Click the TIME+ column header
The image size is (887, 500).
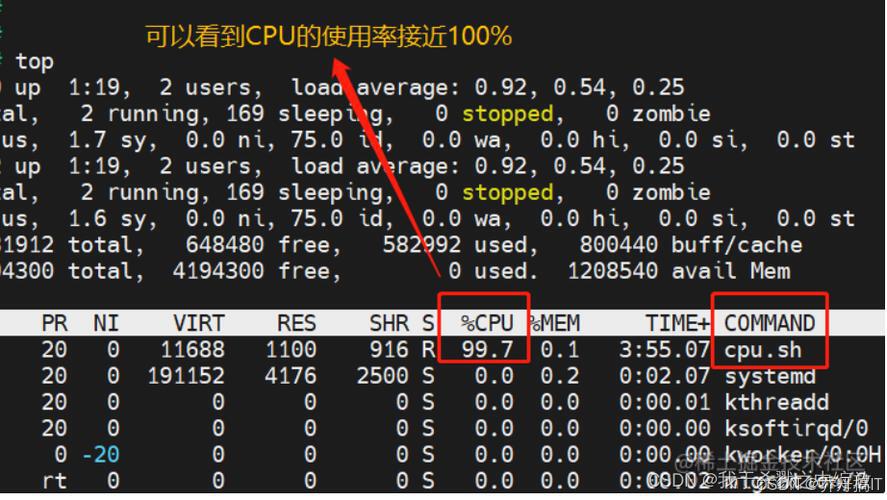point(677,323)
